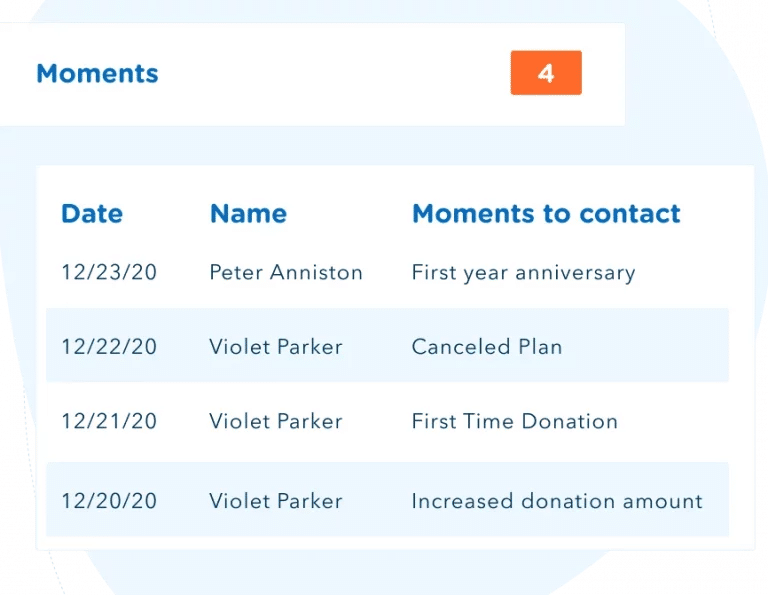Open Violet Parker in Increased donation row
This screenshot has height=595, width=768.
pyautogui.click(x=276, y=501)
